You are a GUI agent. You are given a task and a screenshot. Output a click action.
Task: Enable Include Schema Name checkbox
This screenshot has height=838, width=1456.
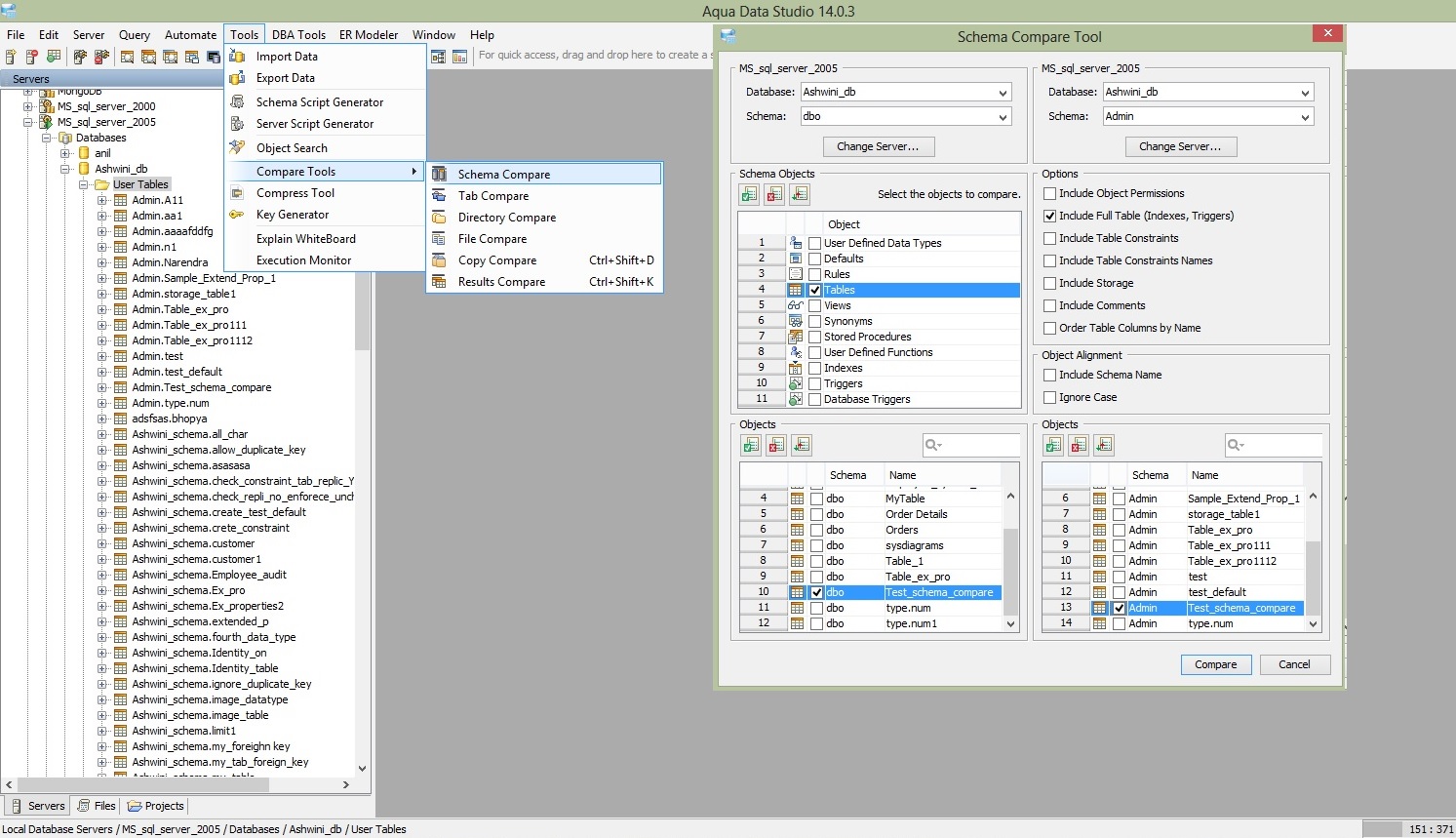(x=1050, y=375)
